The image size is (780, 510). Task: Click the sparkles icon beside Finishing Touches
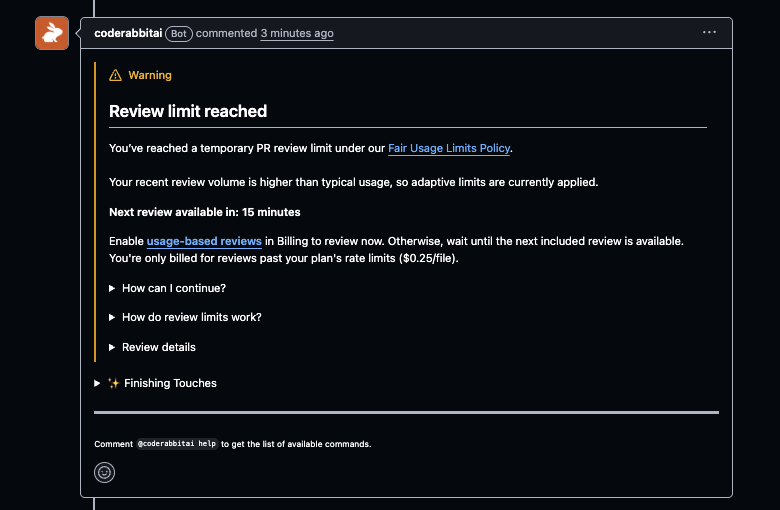[113, 383]
